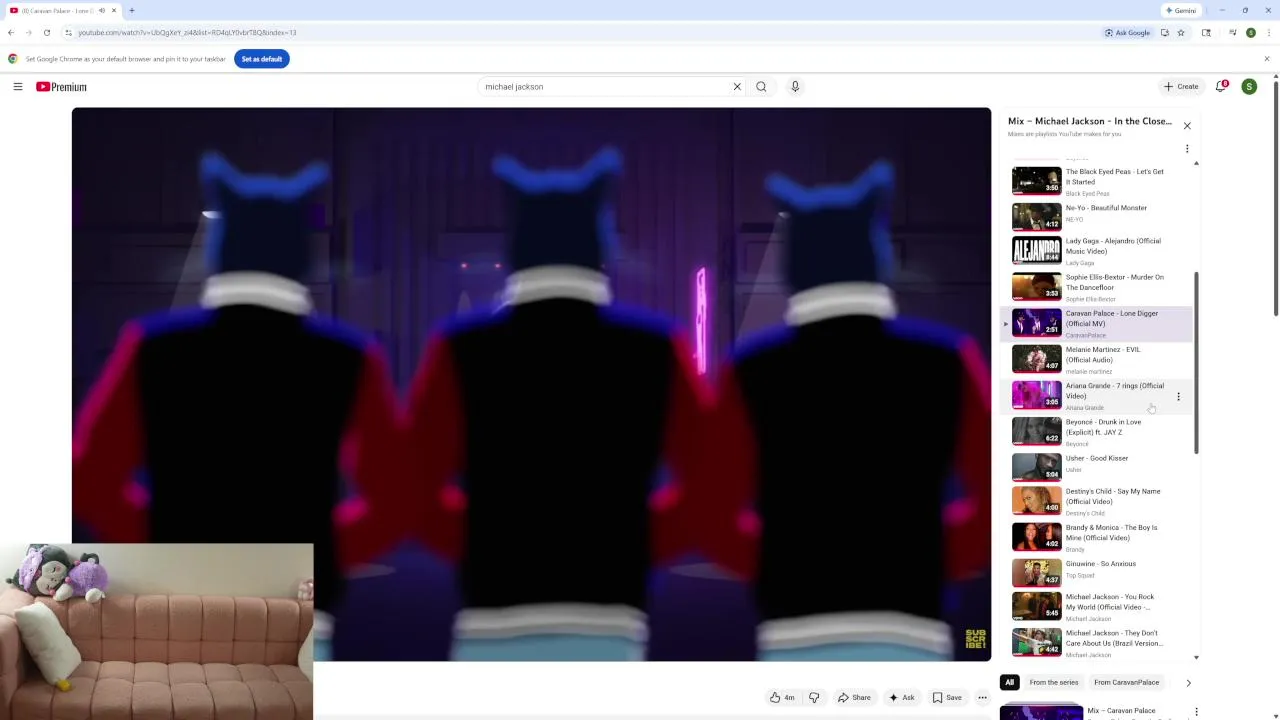Select the All filter chip
The width and height of the screenshot is (1280, 720).
point(1009,683)
